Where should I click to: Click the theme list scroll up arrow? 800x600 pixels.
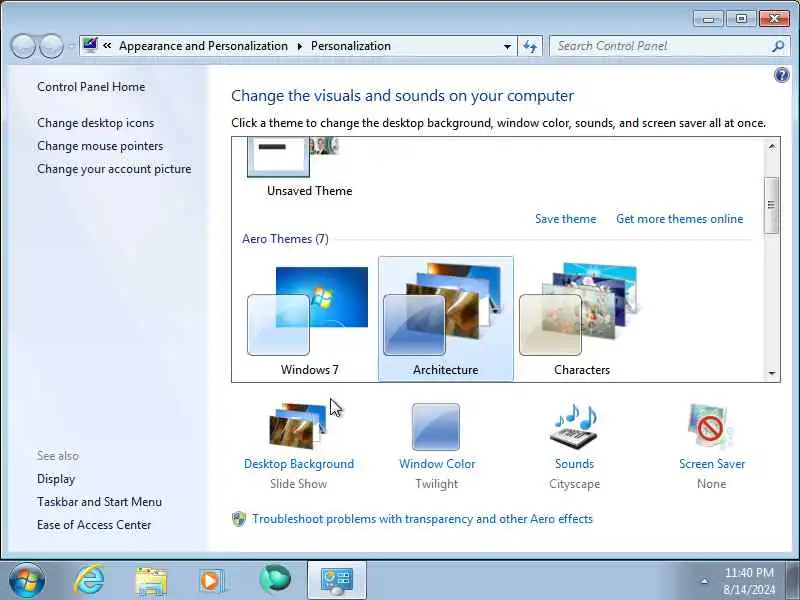771,147
